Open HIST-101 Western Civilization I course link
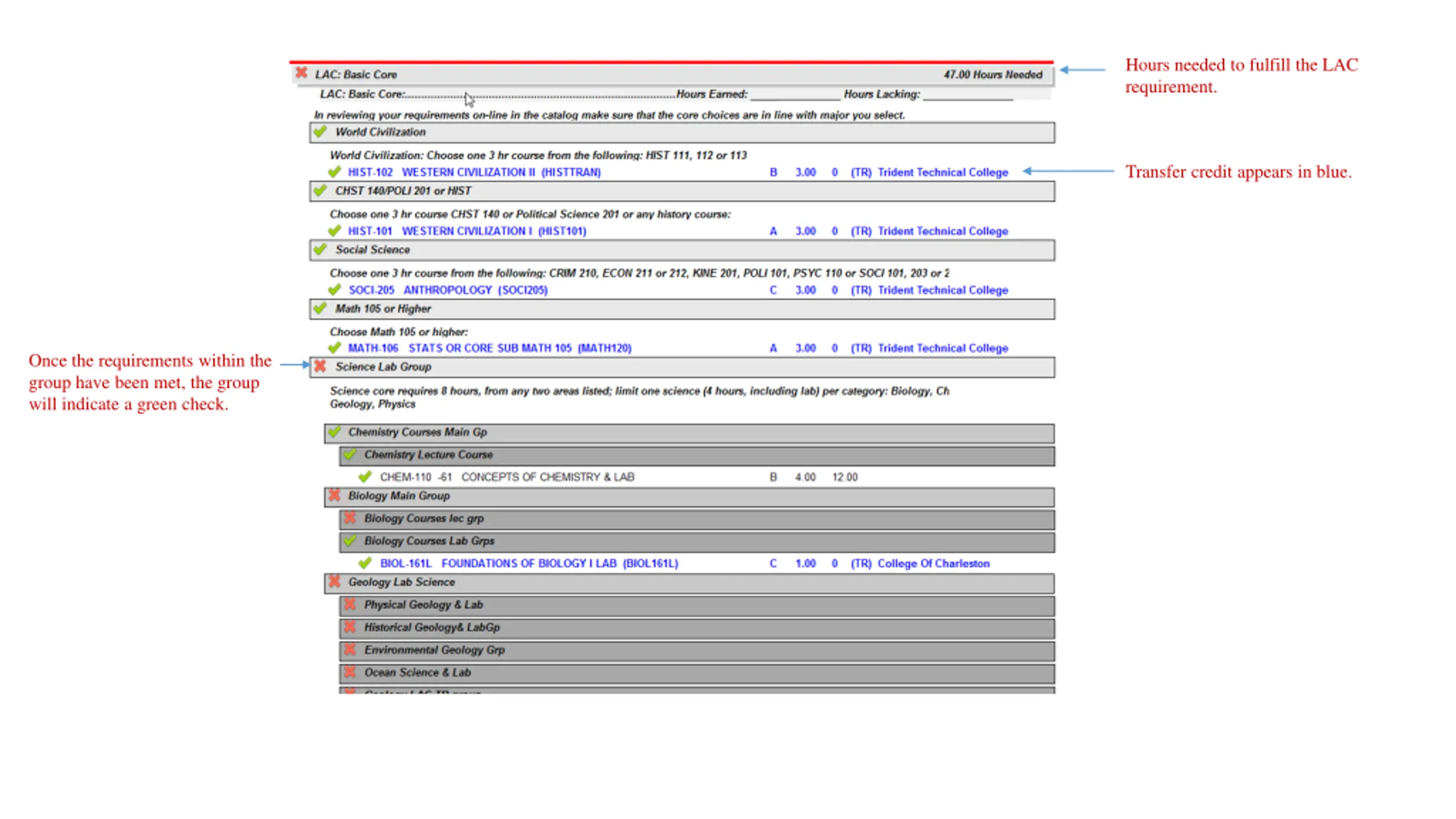Image resolution: width=1456 pixels, height=819 pixels. pos(467,231)
